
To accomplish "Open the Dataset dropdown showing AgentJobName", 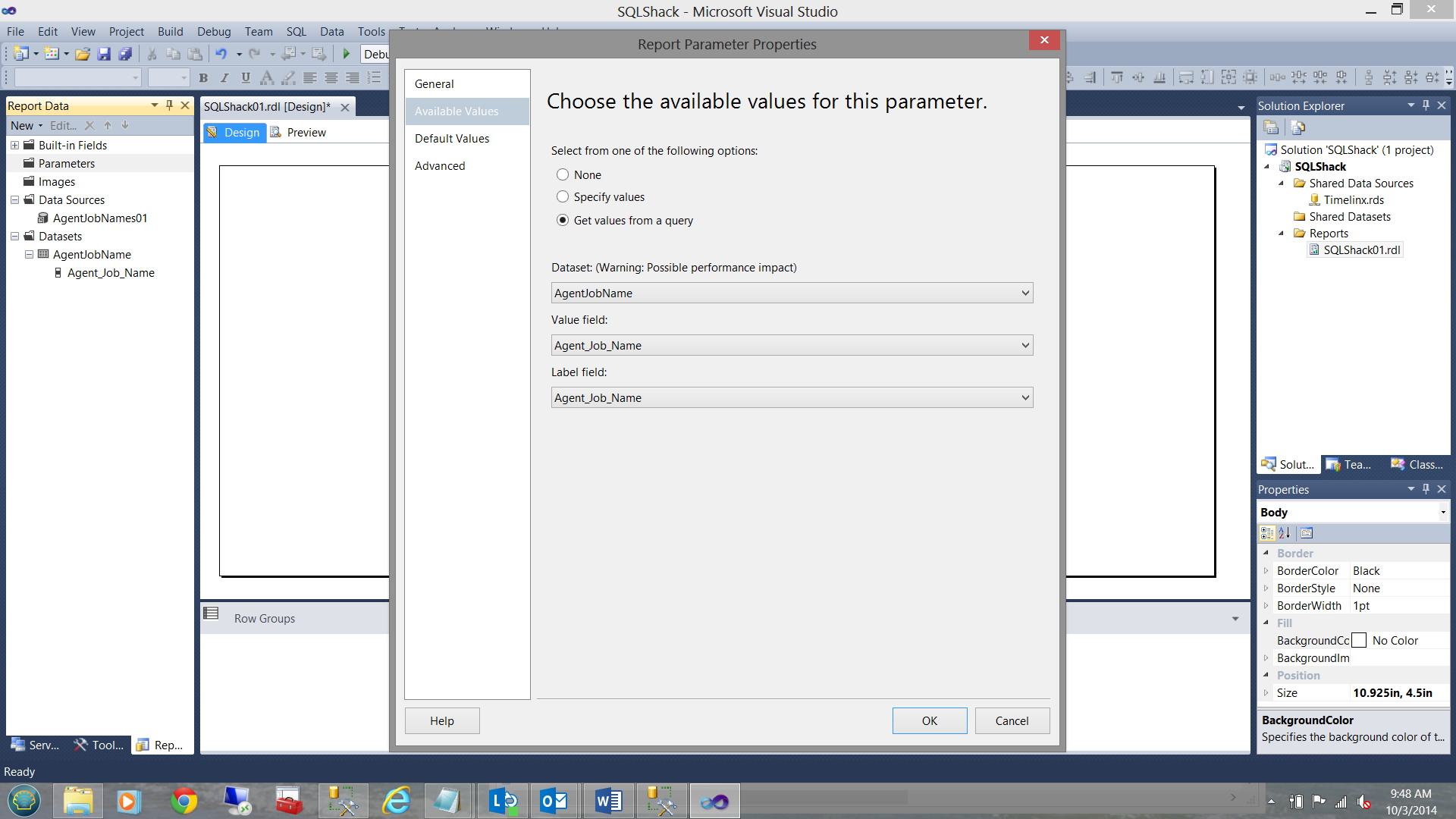I will [792, 293].
